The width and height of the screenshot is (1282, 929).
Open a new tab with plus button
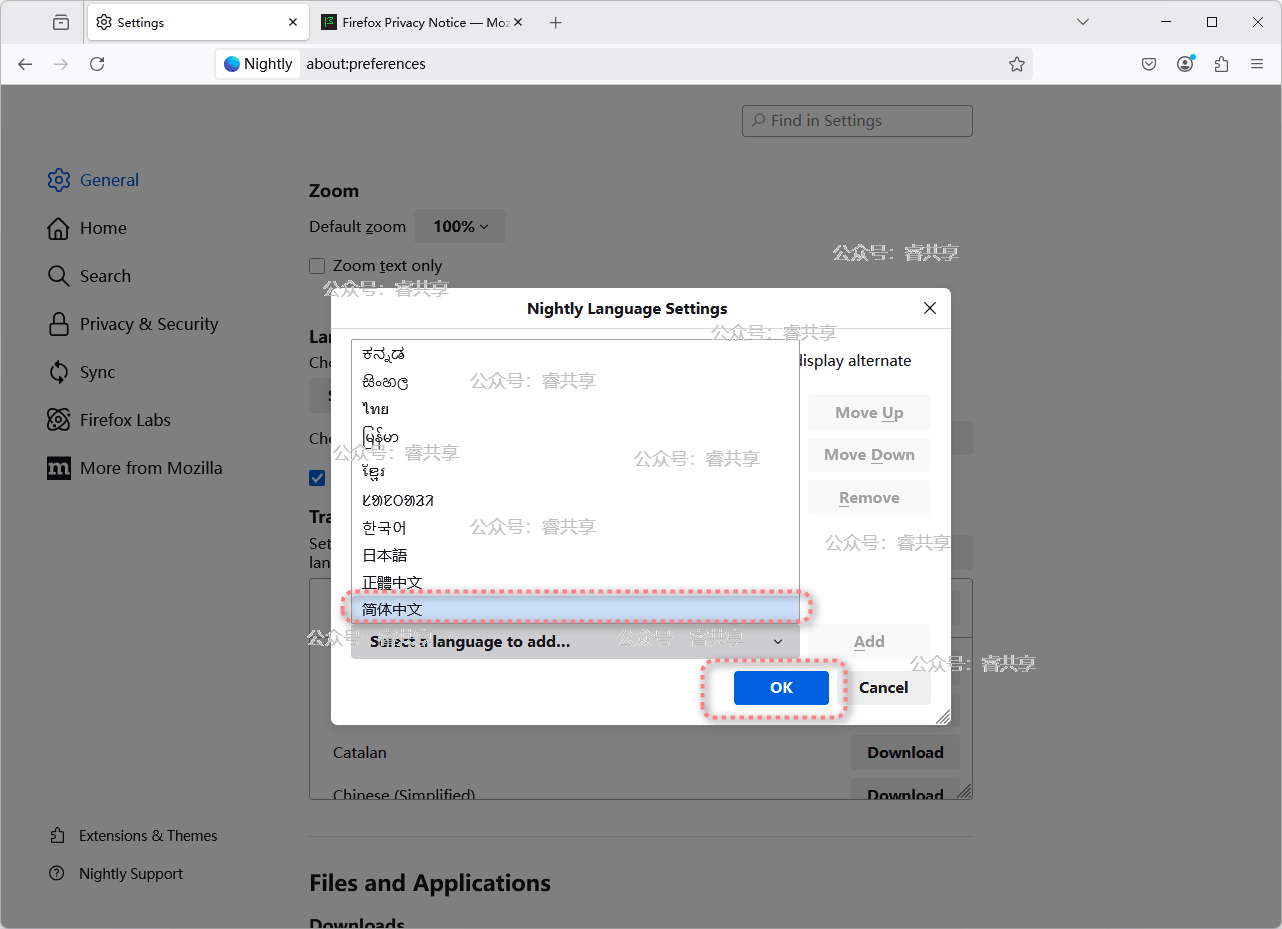(x=556, y=22)
